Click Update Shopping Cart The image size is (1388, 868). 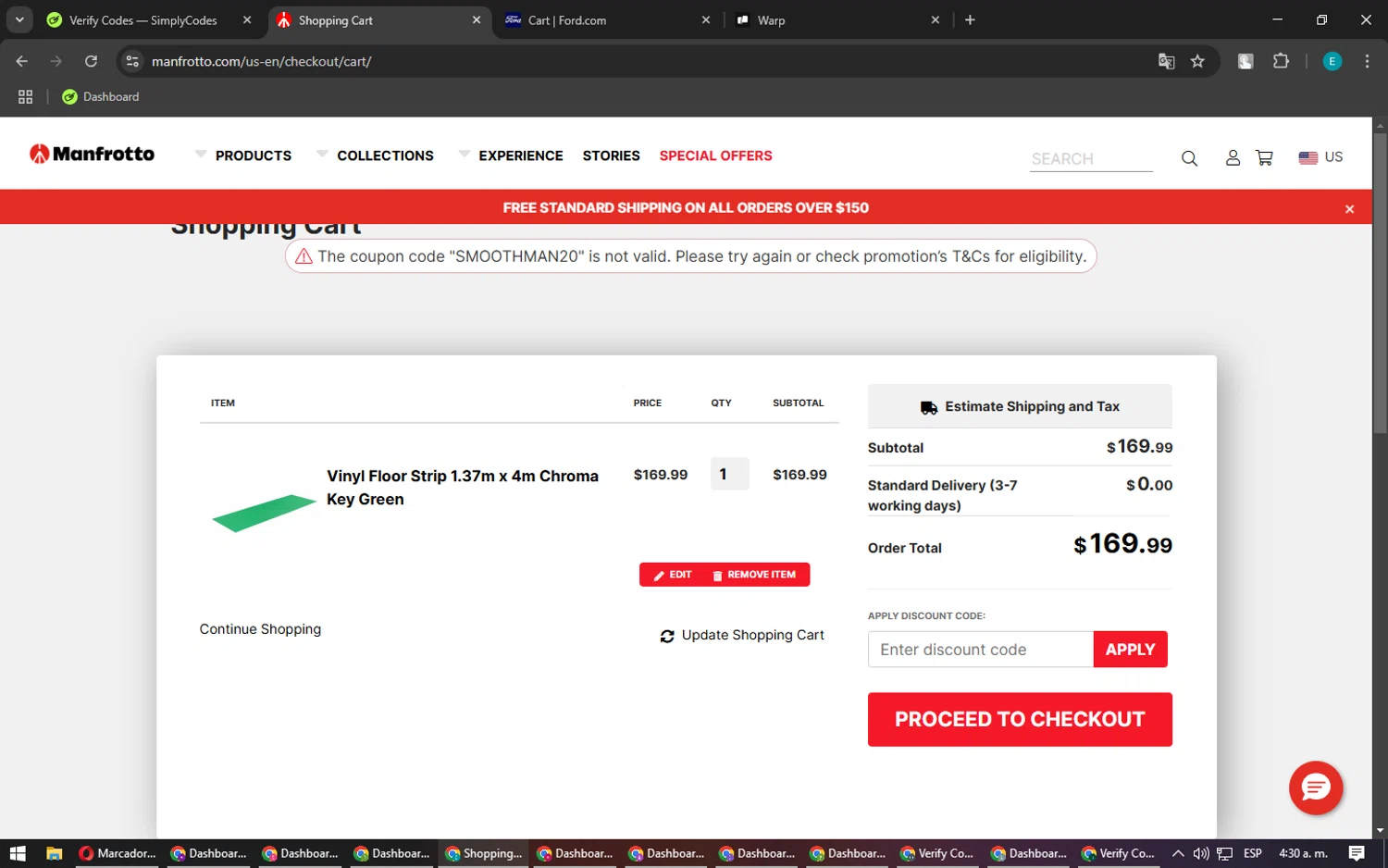742,635
